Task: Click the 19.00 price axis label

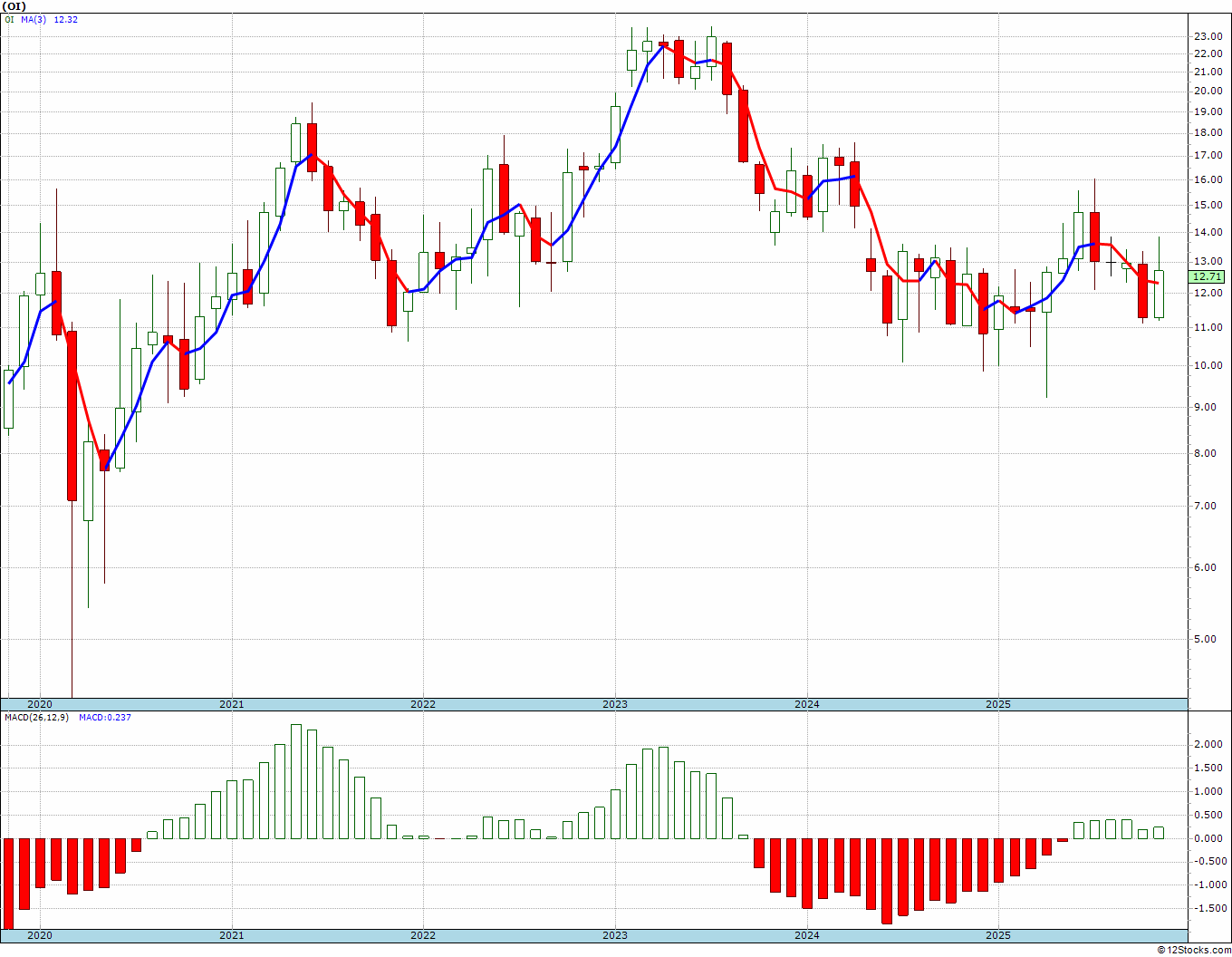Action: tap(1207, 111)
